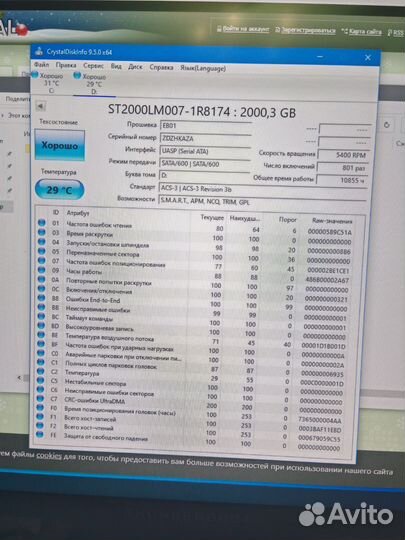Screen dimensions: 405x540
Task: Click the transfer mode field SATA/600
Action: [205, 164]
